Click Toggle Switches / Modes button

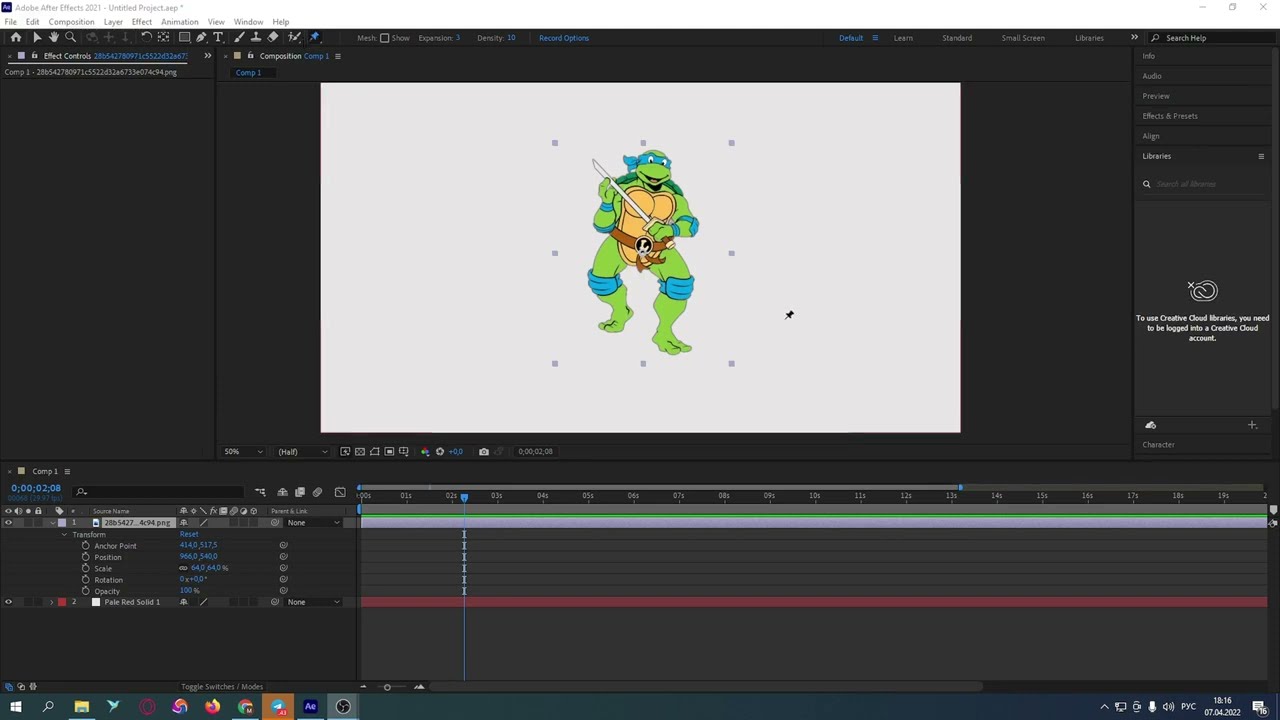(222, 687)
